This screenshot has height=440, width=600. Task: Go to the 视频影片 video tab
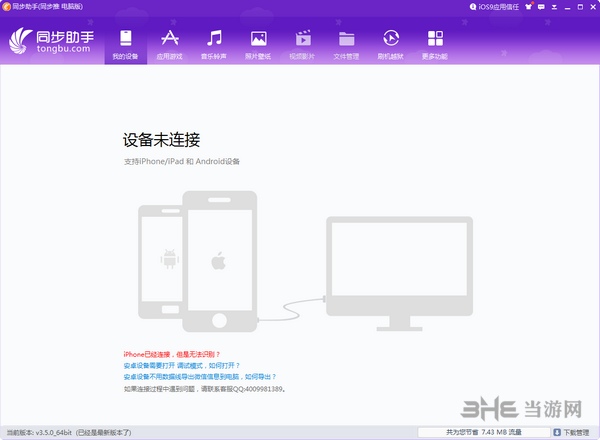click(x=302, y=44)
